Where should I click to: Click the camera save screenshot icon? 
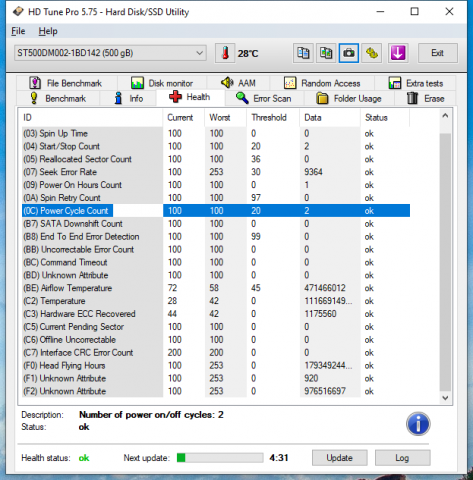[349, 53]
